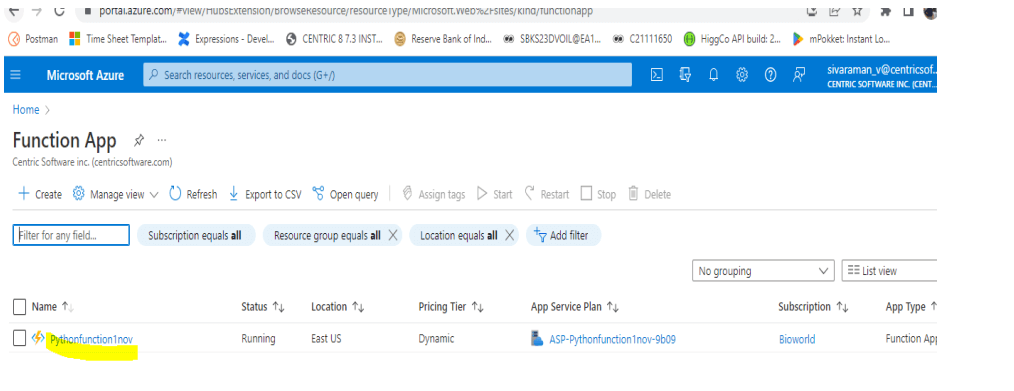
Task: Open the Directories and subscriptions filter icon
Action: [685, 75]
